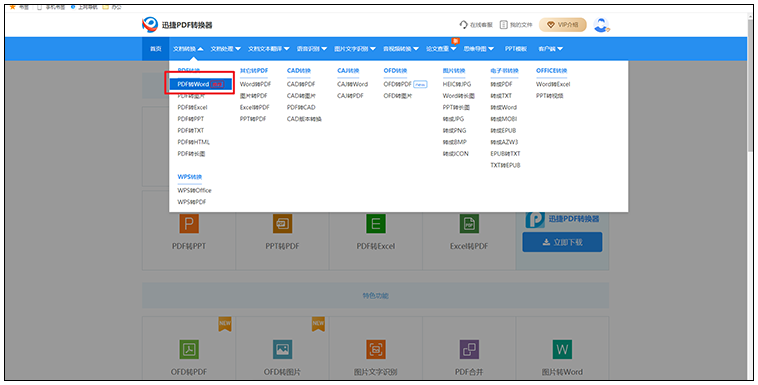Select HEIC转JPG menu entry

tap(457, 84)
